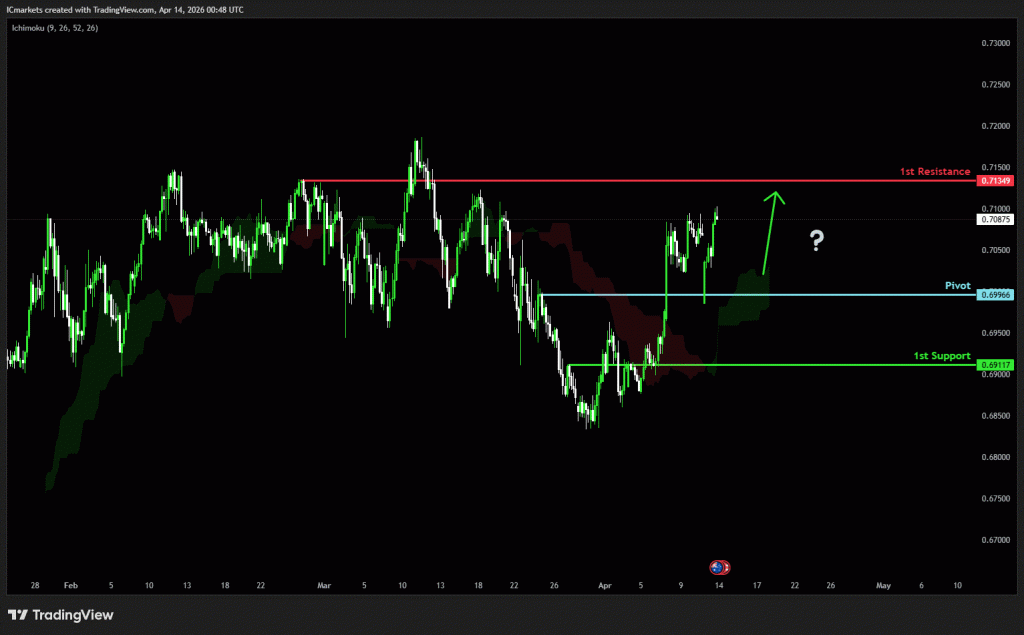Viewport: 1024px width, 635px height.
Task: Click the current price 0.70875 label
Action: point(996,219)
